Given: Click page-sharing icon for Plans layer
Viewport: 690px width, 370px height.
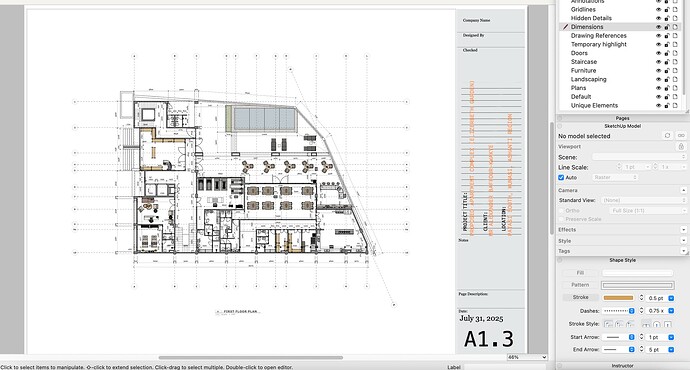Looking at the screenshot, I should 675,88.
